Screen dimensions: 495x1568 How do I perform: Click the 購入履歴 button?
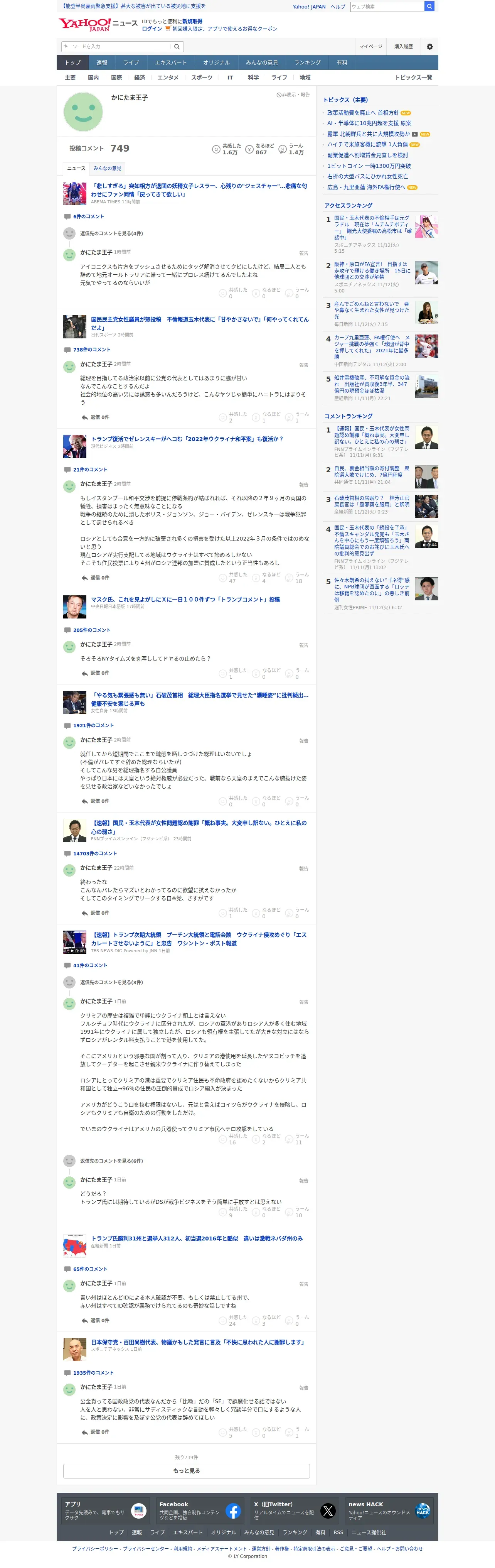click(x=404, y=47)
